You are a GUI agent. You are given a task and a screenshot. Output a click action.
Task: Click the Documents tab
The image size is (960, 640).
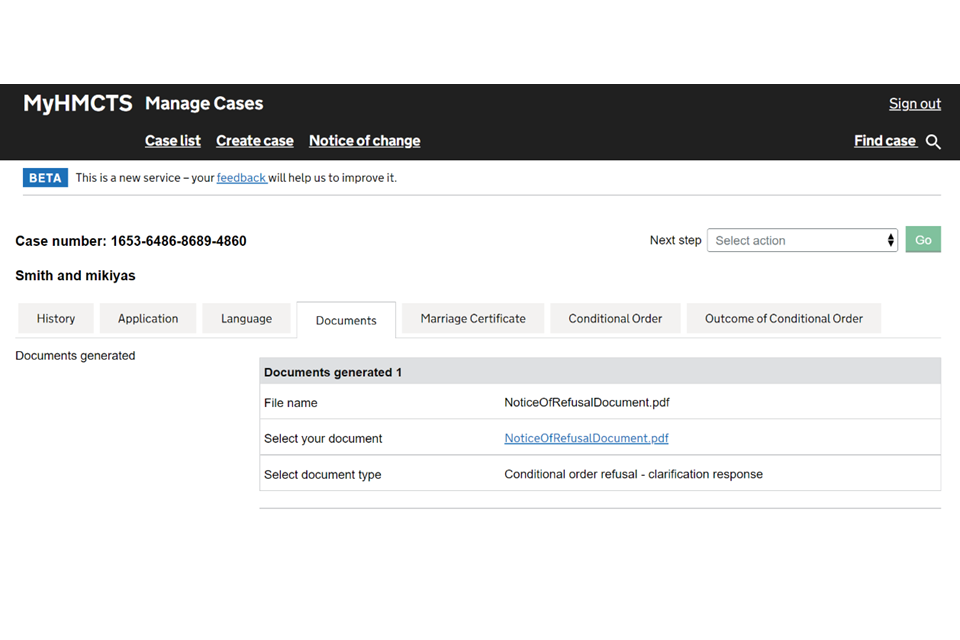click(x=346, y=320)
